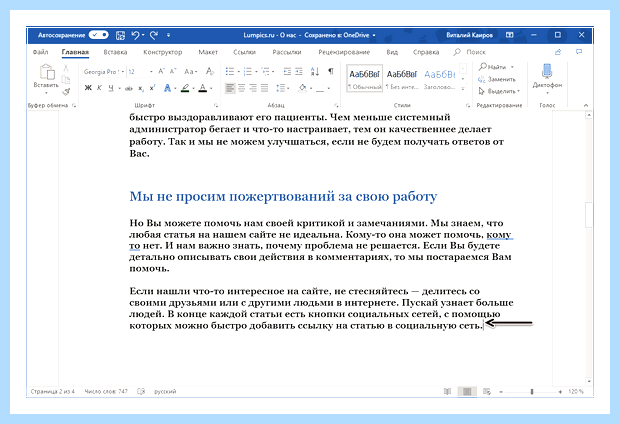Select the Format Painter brush icon
Image resolution: width=620 pixels, height=424 pixels.
(66, 92)
